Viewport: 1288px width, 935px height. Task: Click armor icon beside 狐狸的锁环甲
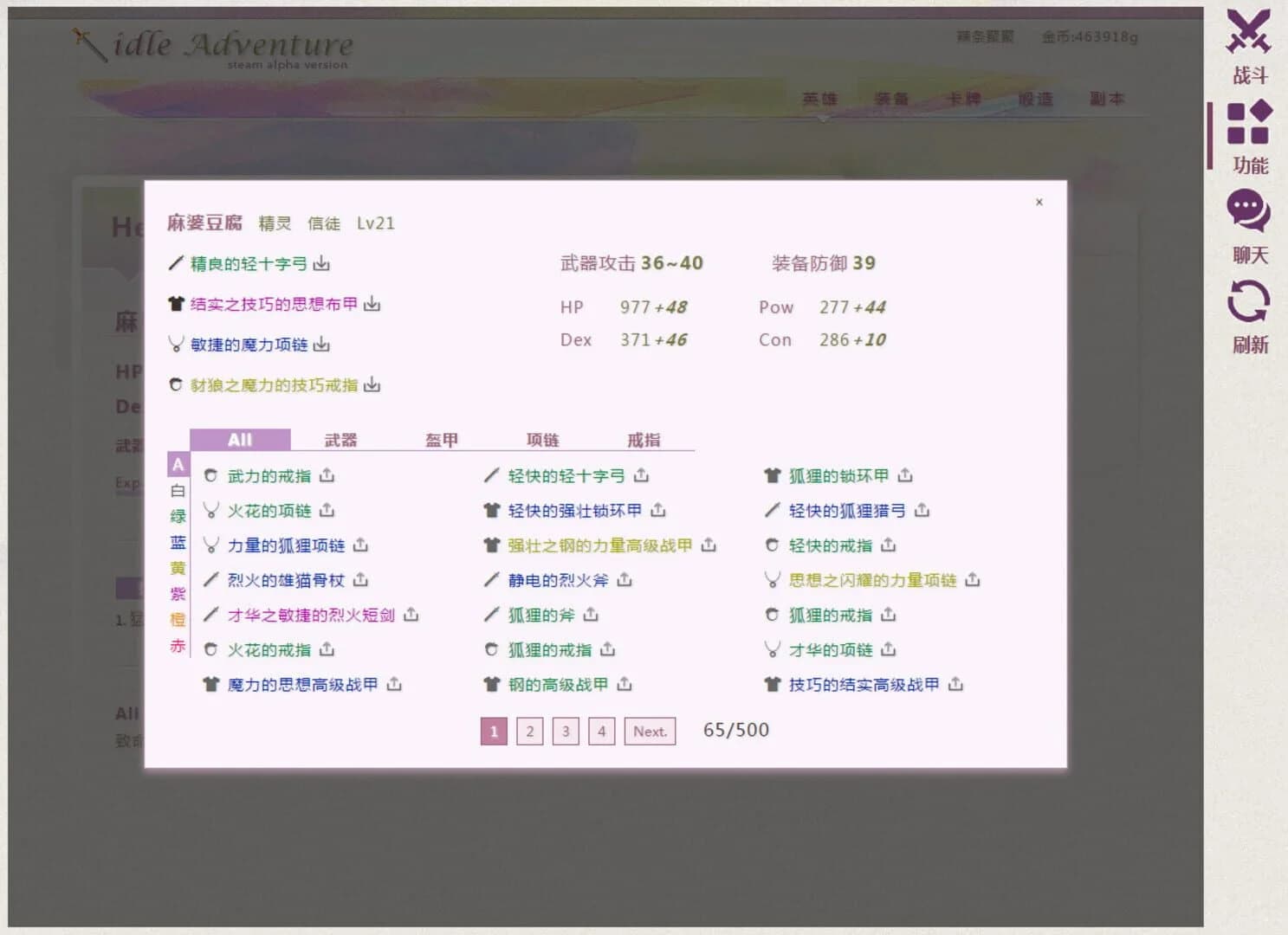click(x=771, y=474)
